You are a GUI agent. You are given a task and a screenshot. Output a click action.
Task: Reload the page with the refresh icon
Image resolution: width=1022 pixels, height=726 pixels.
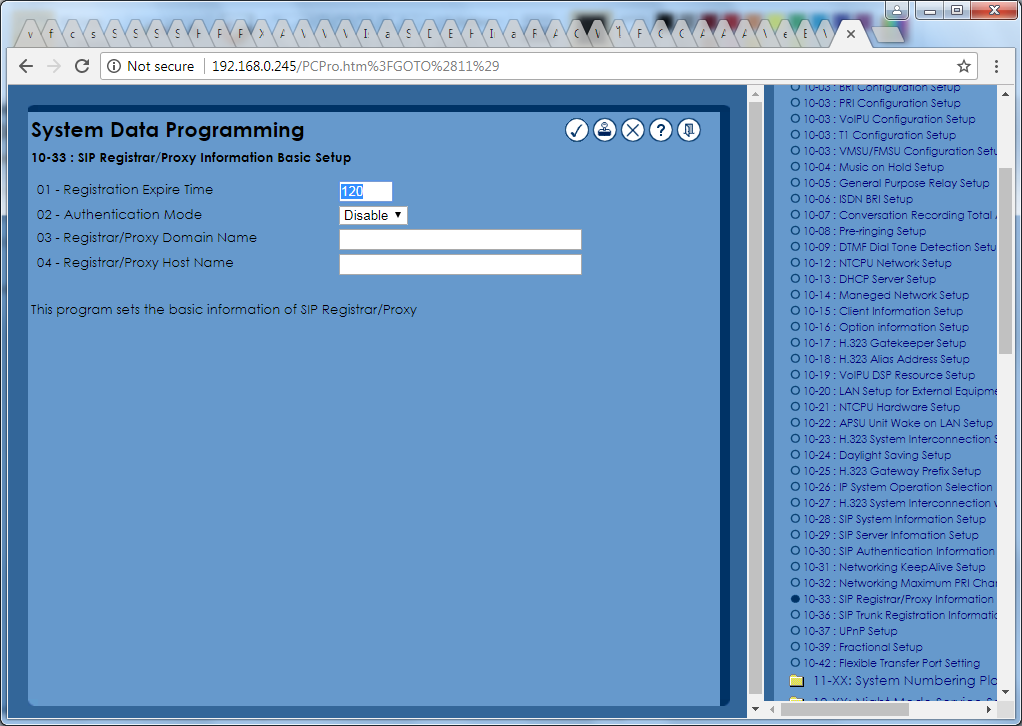[x=82, y=66]
